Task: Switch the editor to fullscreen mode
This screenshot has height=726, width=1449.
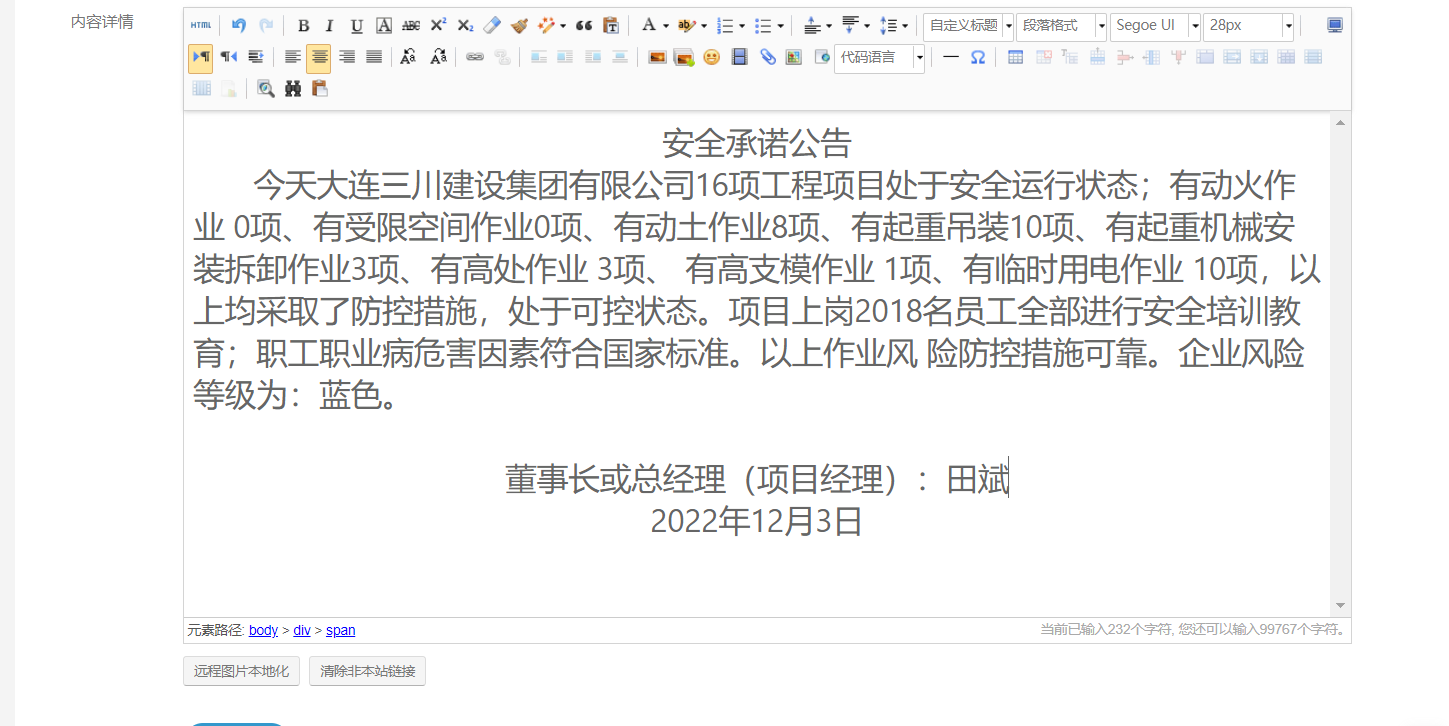Action: pos(1335,26)
